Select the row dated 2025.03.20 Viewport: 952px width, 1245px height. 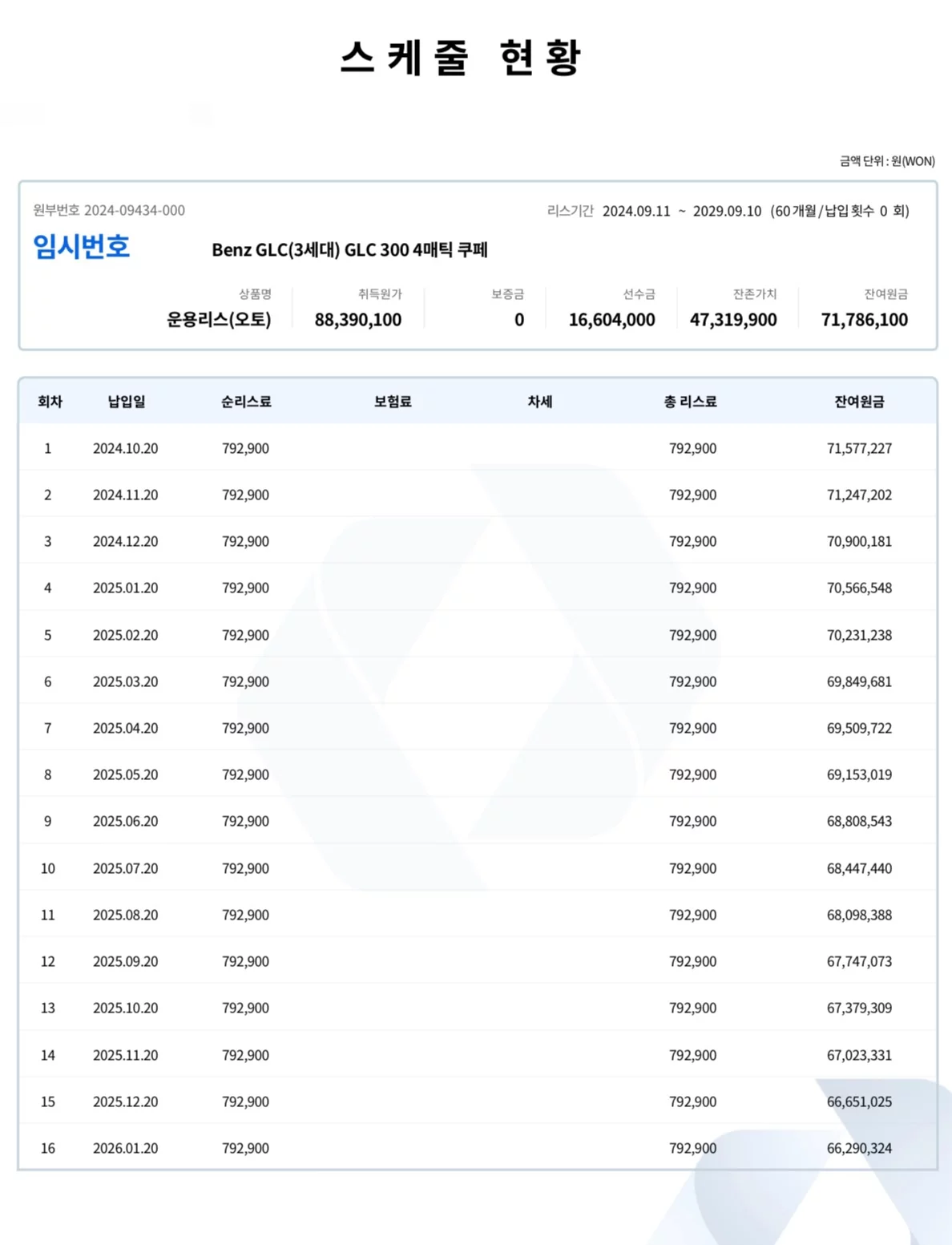[x=125, y=682]
